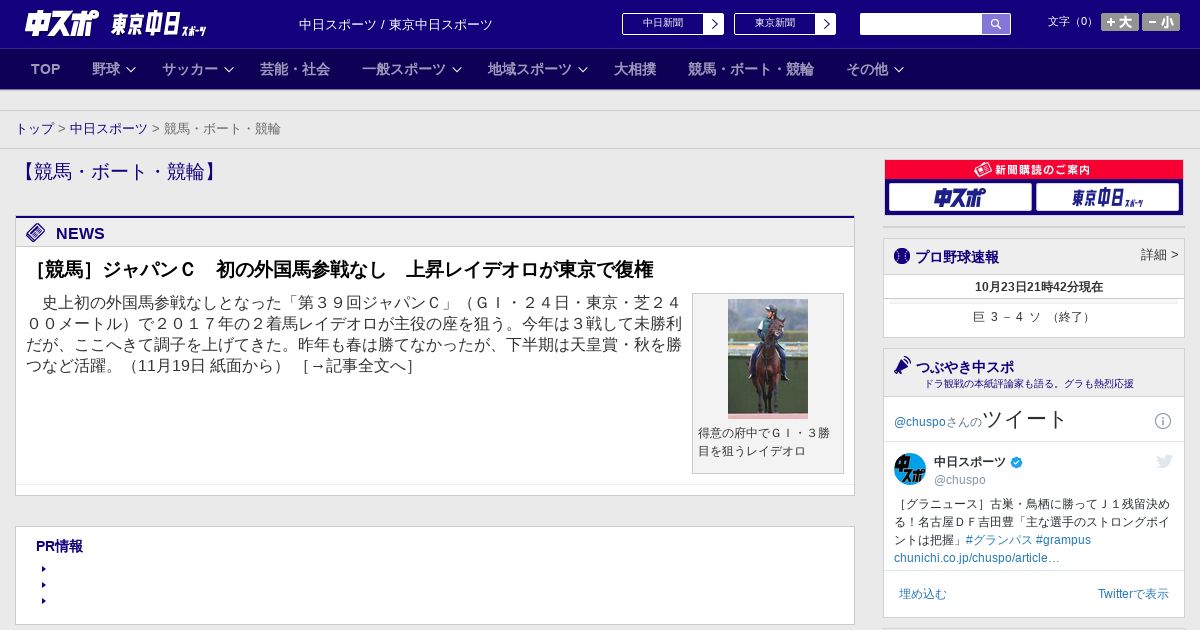Click the 文字 (0) text size label
This screenshot has height=630, width=1200.
tap(1071, 22)
